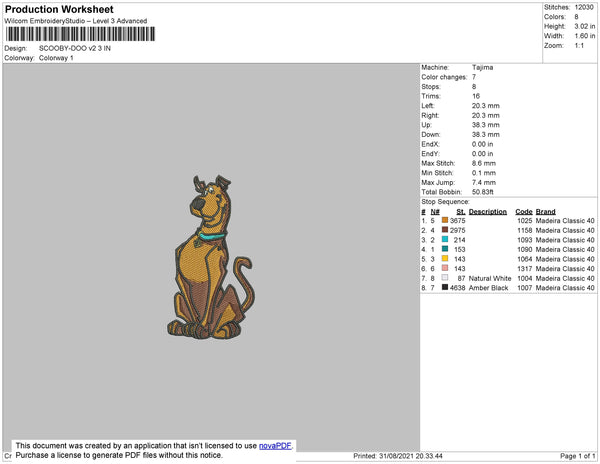Click thread code '1093'

[525, 240]
